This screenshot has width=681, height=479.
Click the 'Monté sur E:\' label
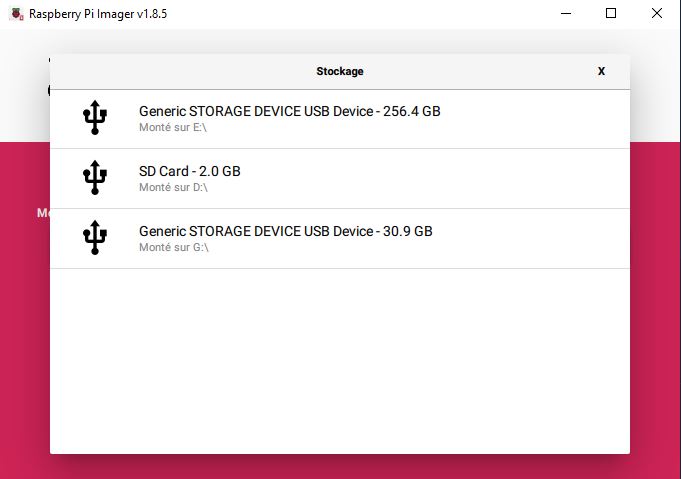click(173, 128)
